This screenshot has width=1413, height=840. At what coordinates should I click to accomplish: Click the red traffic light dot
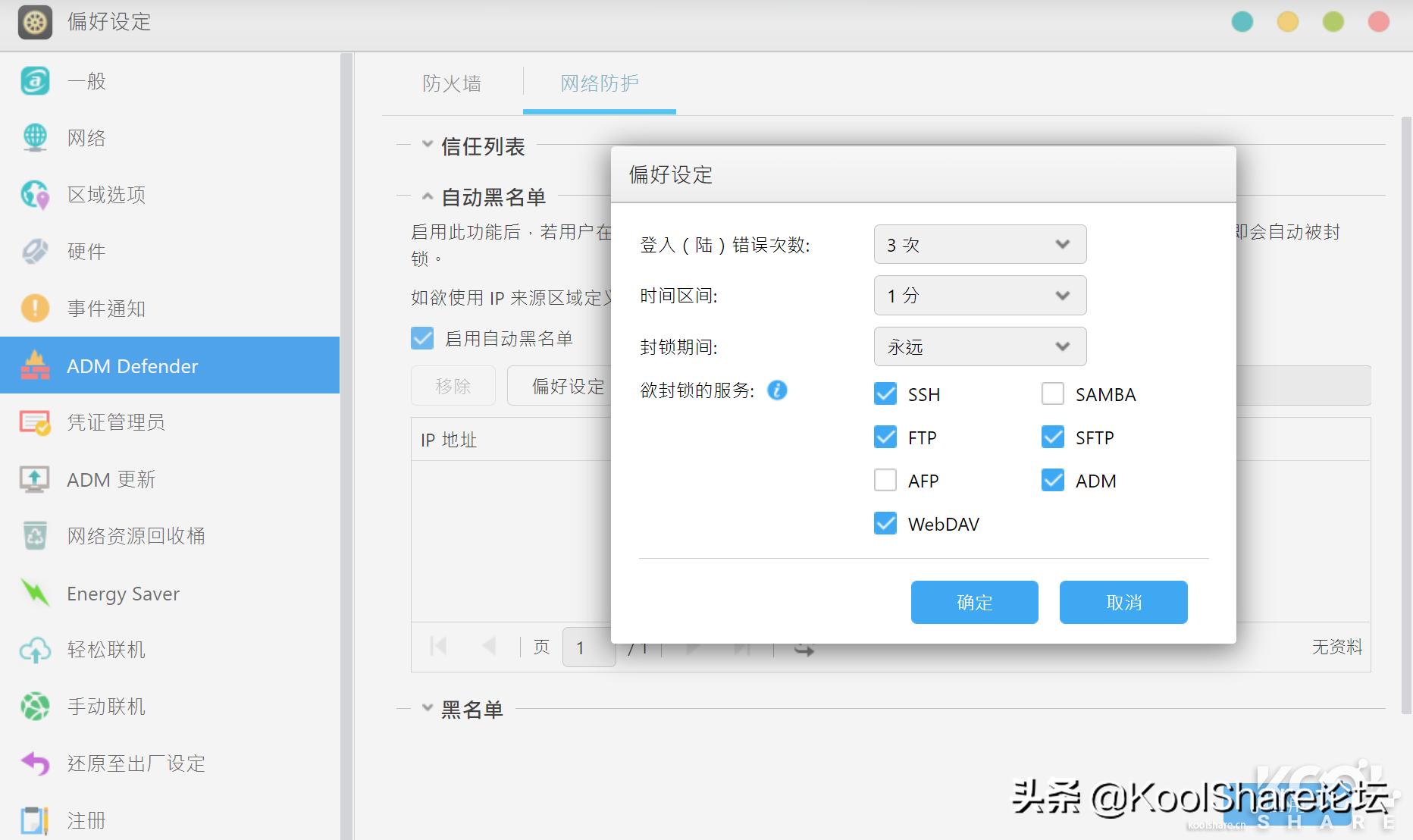click(1377, 22)
